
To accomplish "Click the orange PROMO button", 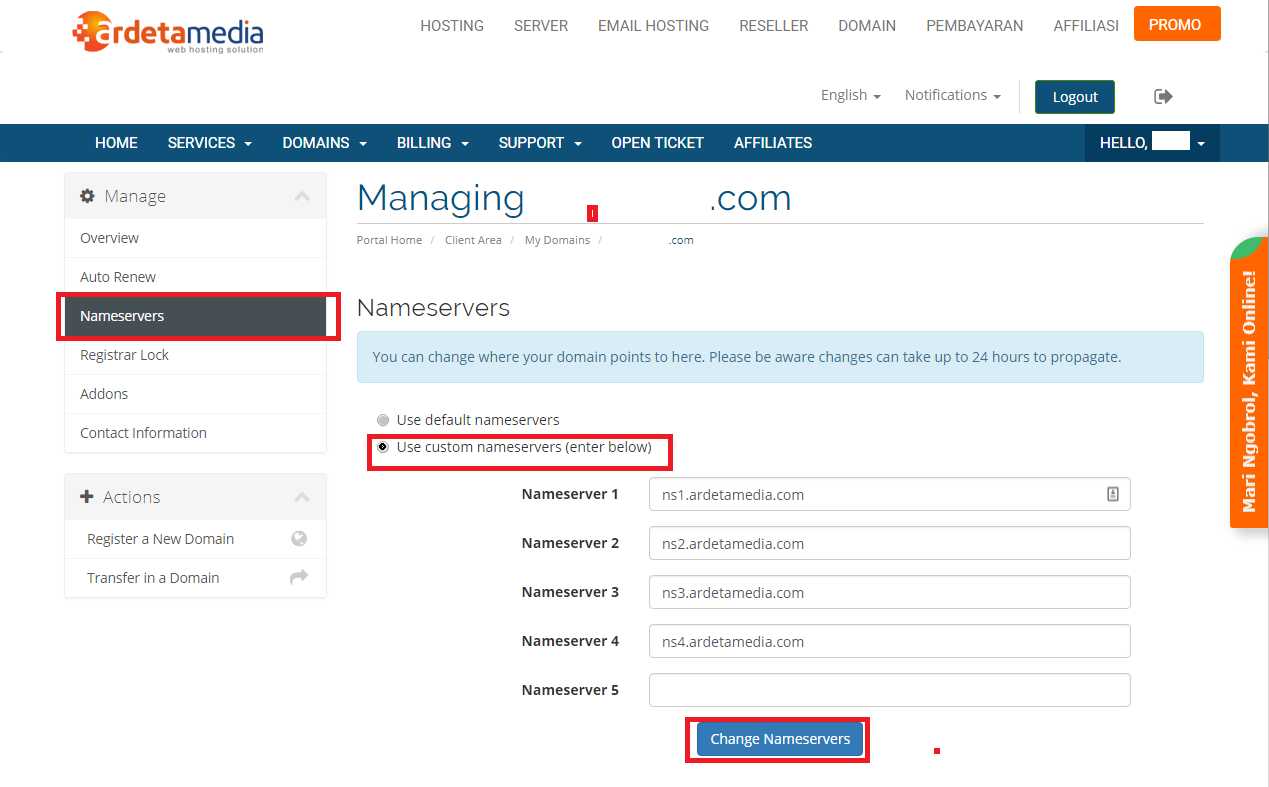I will pos(1176,24).
